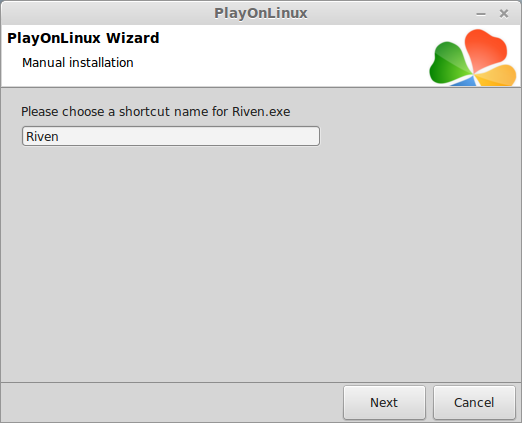Image resolution: width=522 pixels, height=423 pixels.
Task: Select the PlayOnLinux Wizard heading
Action: (x=83, y=38)
